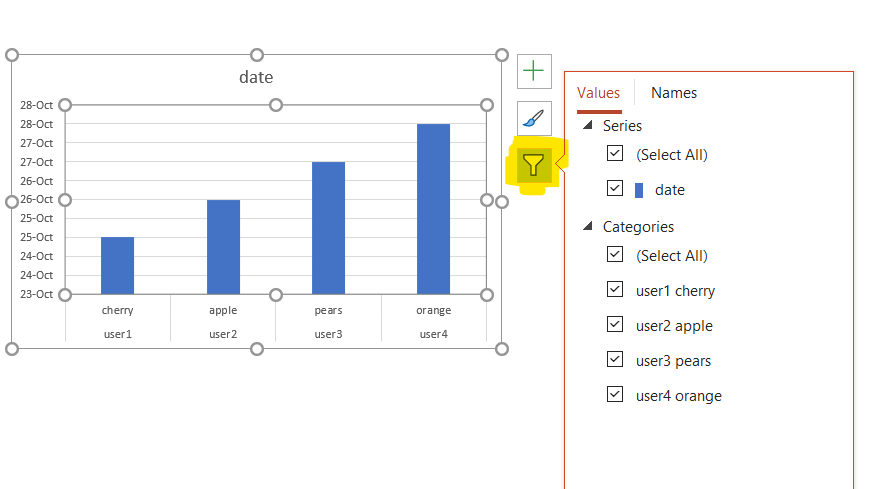Collapse the Categories section triangle
The image size is (880, 489).
[588, 226]
